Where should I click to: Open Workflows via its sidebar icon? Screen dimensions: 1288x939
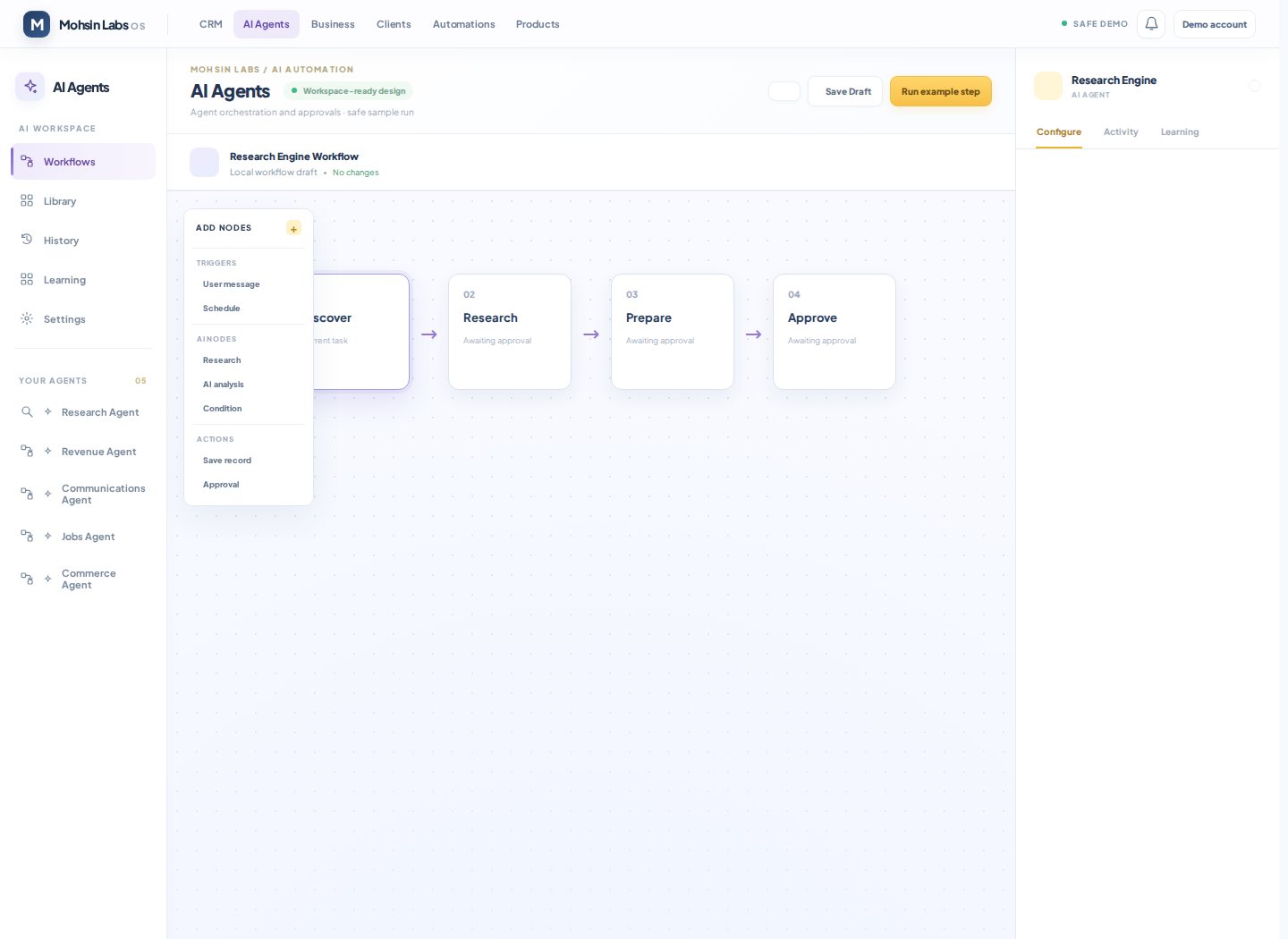(27, 162)
